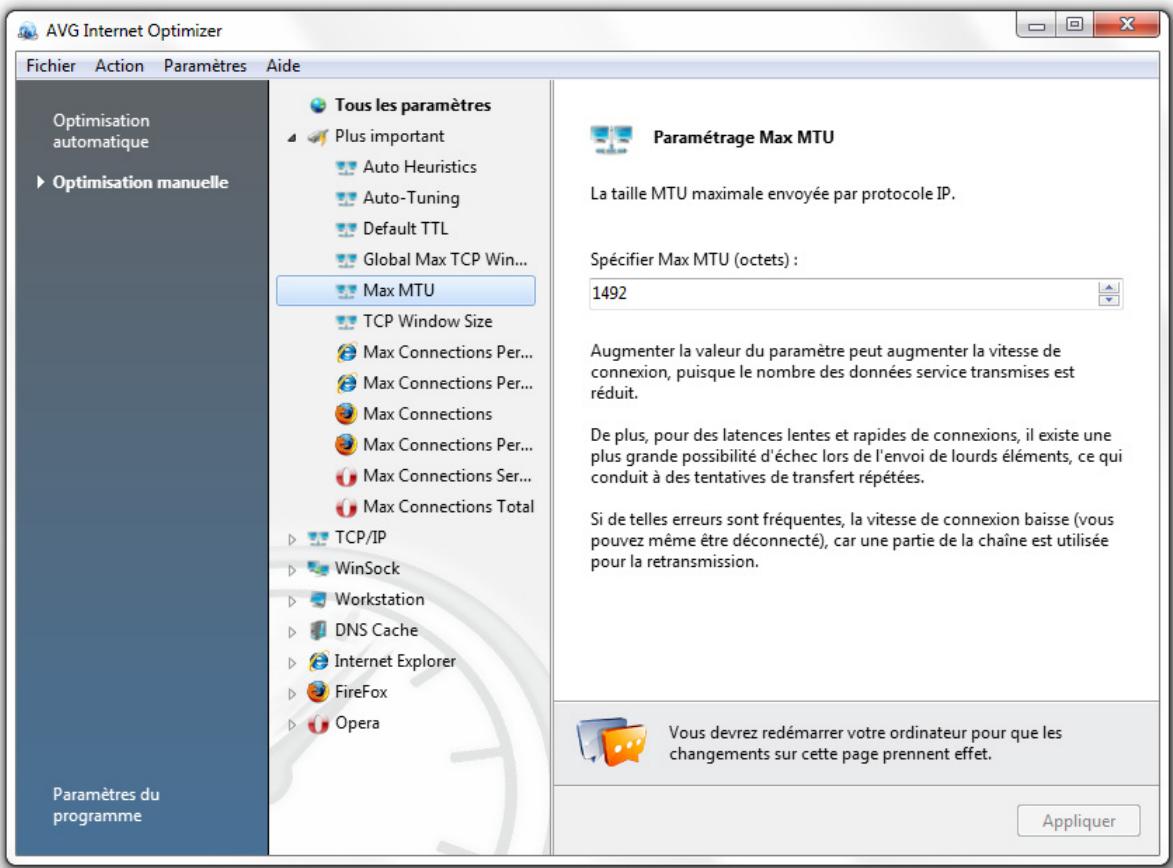The width and height of the screenshot is (1173, 868).
Task: Click the Paramétrage Max MTU header icon
Action: [611, 139]
